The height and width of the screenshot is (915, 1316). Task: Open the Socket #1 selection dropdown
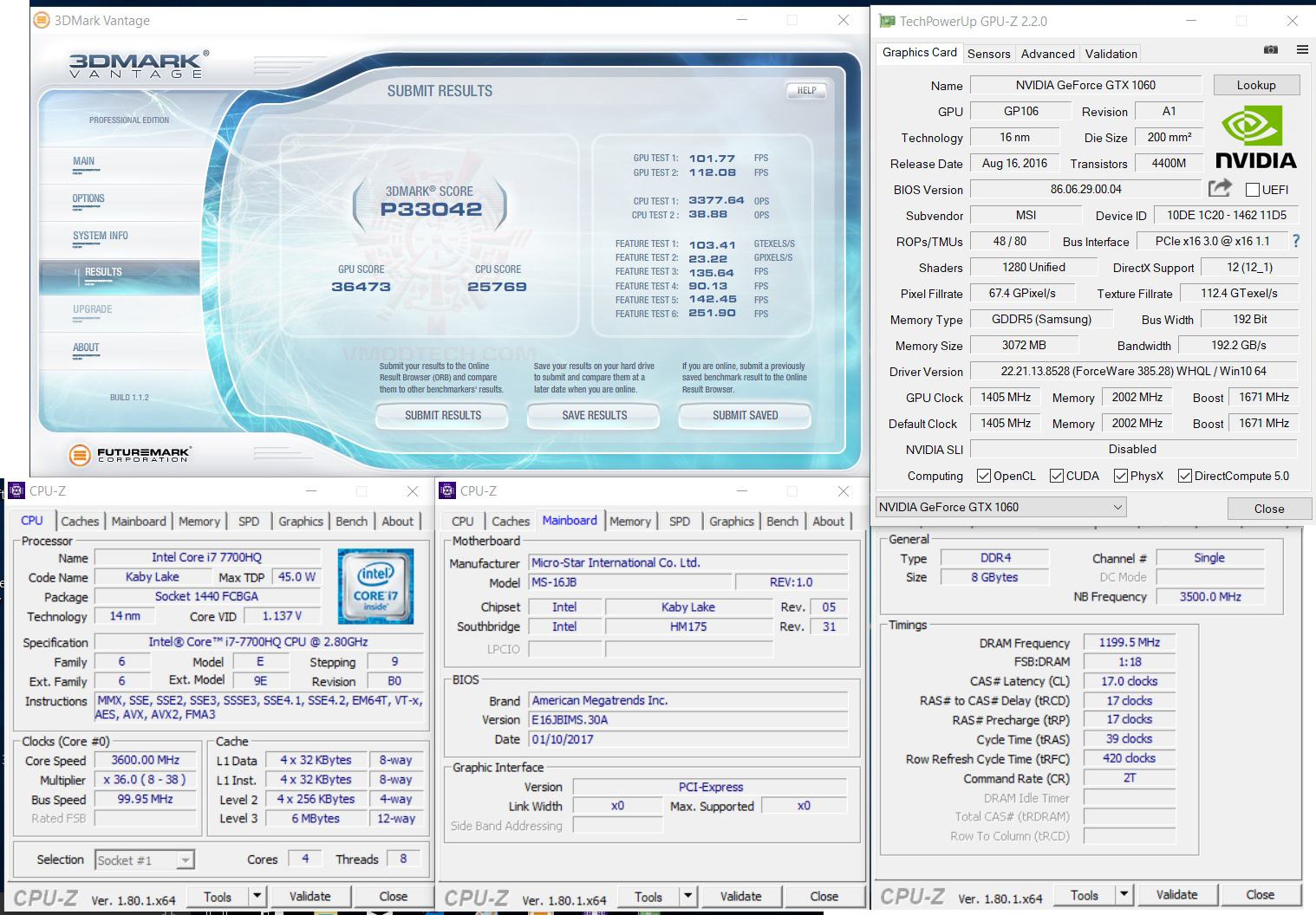point(184,860)
